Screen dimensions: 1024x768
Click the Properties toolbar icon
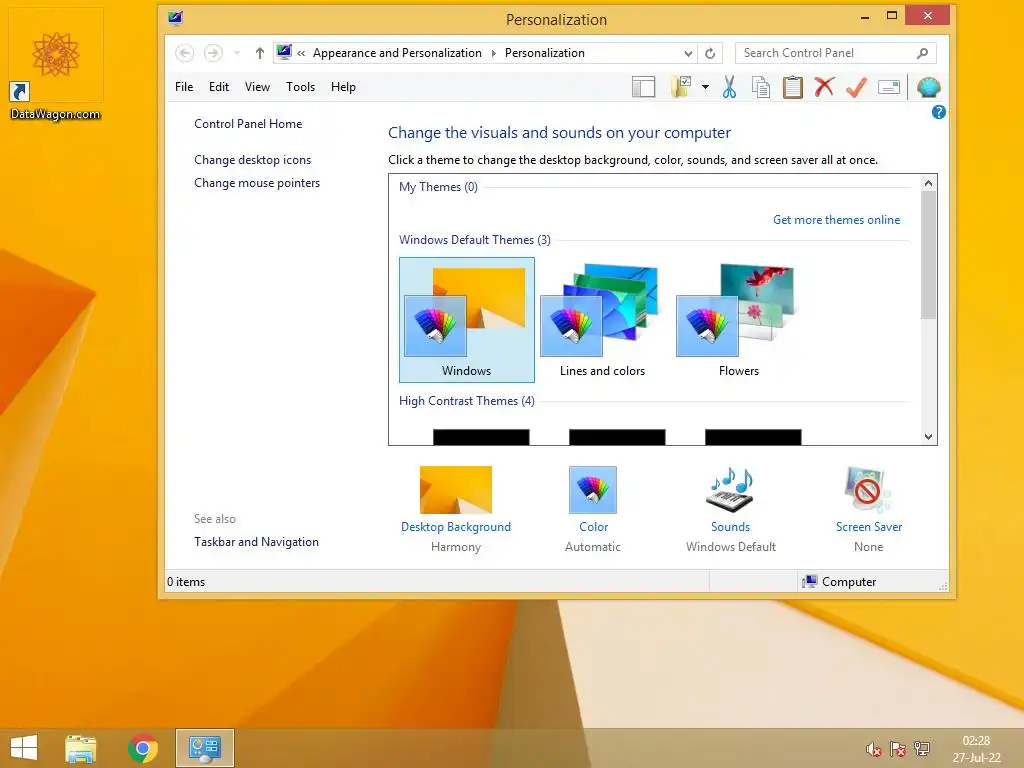pyautogui.click(x=889, y=87)
